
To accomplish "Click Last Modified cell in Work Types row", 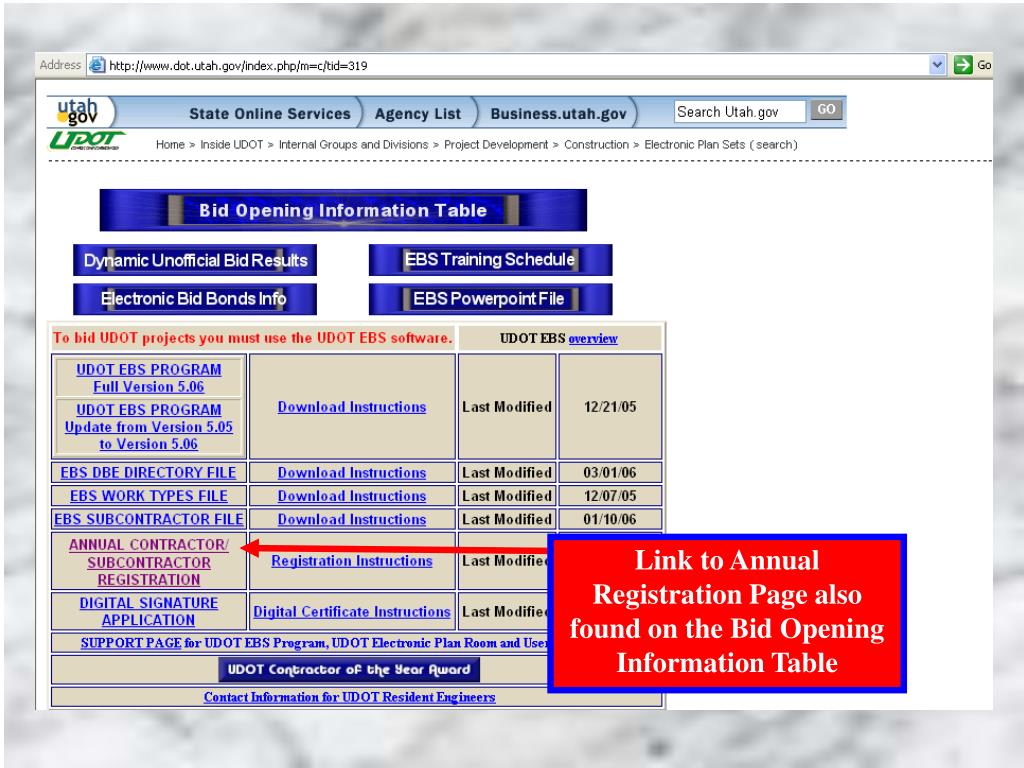I will [x=507, y=496].
